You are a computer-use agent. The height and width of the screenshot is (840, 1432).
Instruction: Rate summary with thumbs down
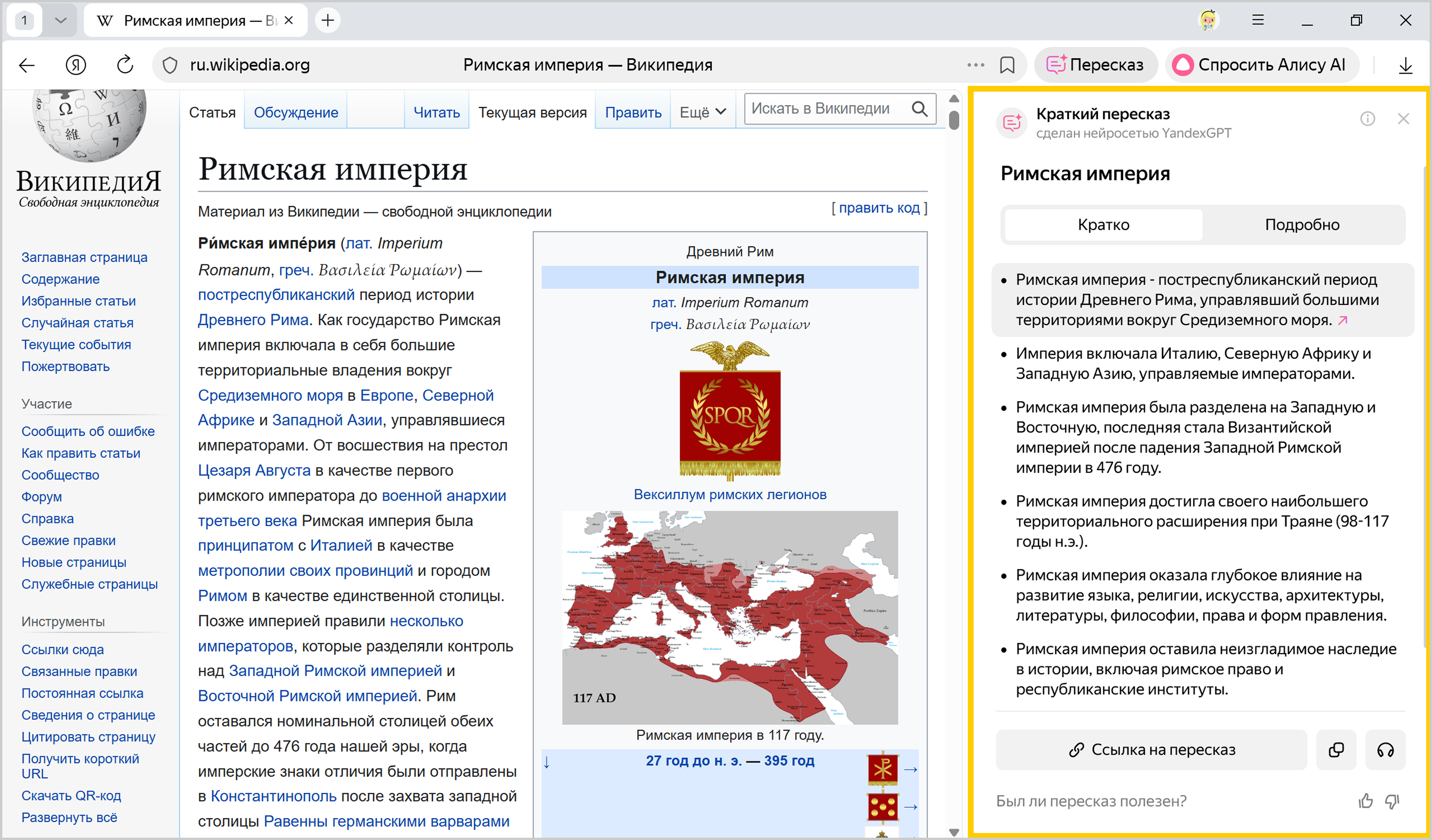pyautogui.click(x=1392, y=801)
